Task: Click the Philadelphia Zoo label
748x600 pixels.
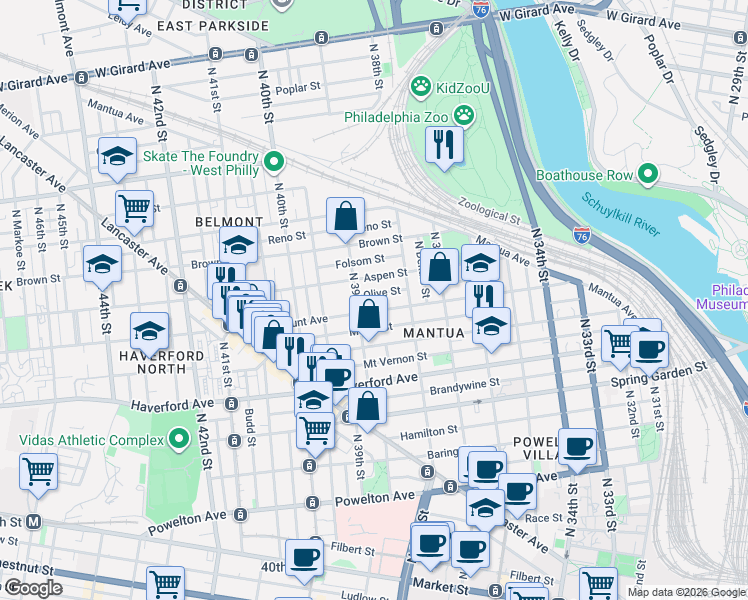Action: (x=396, y=117)
